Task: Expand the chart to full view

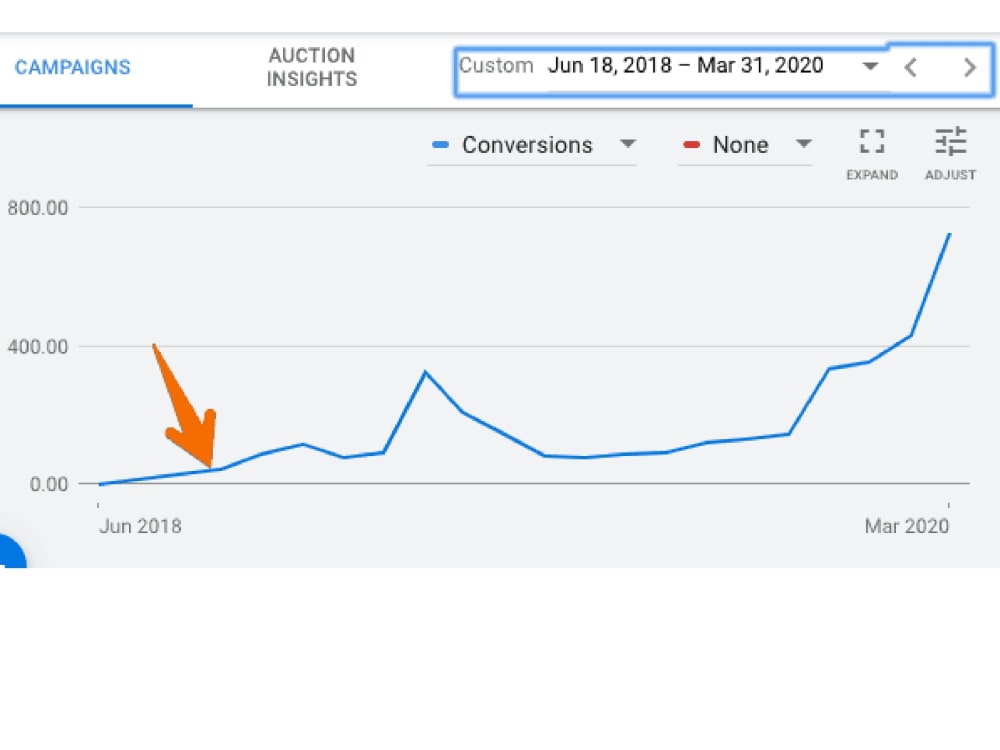Action: (x=872, y=154)
